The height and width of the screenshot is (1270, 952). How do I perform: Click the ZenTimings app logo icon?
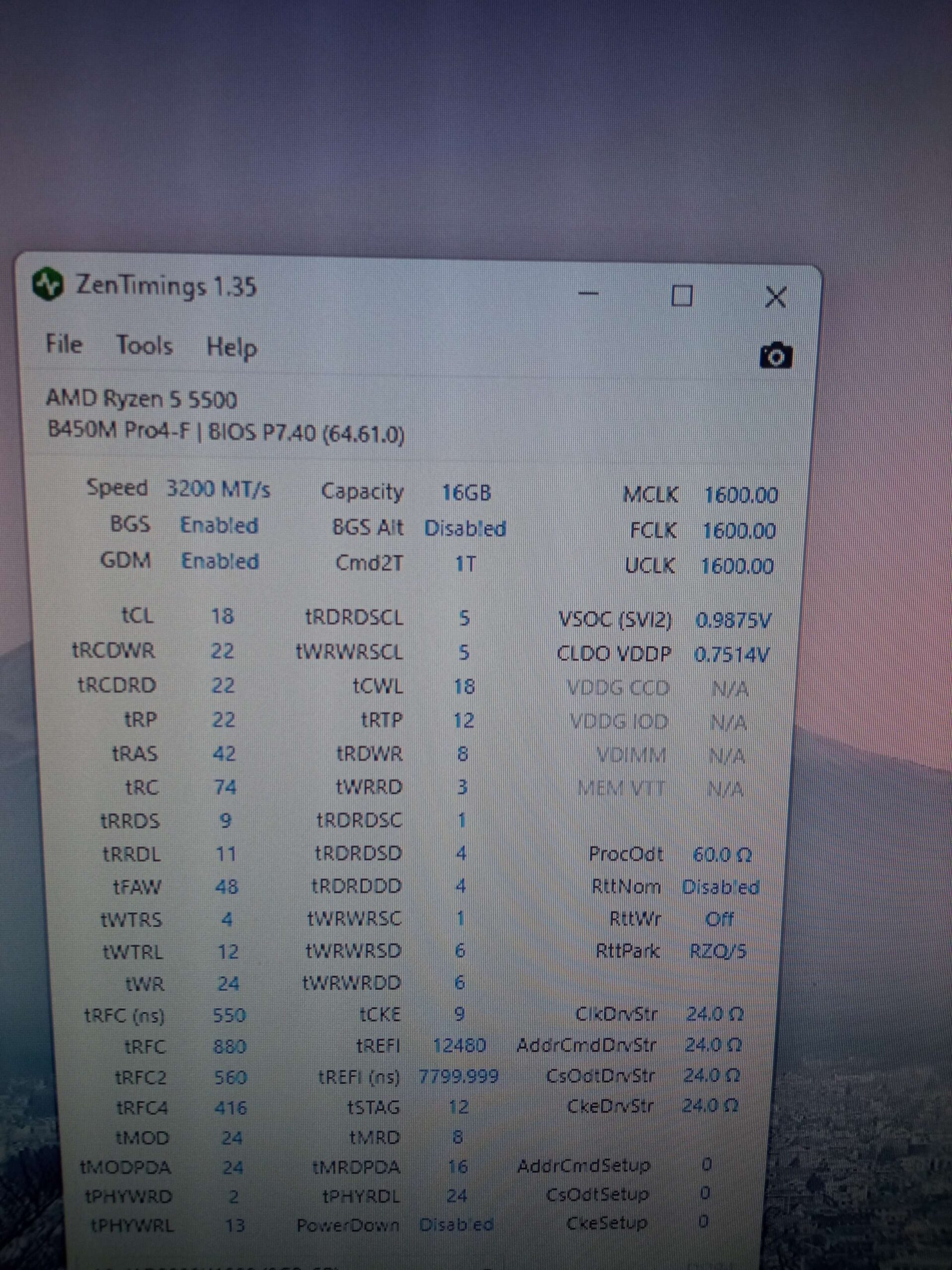click(48, 284)
